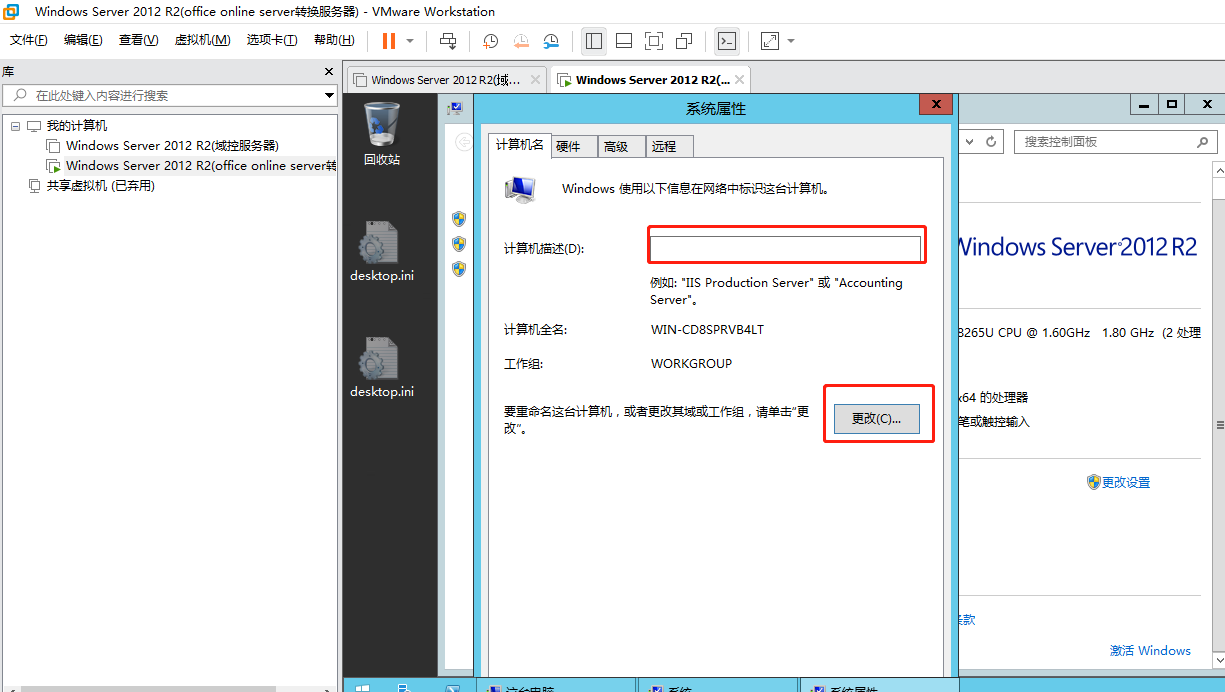Close the Windows Server 2012 R2(域… tab
1225x692 pixels.
536,80
